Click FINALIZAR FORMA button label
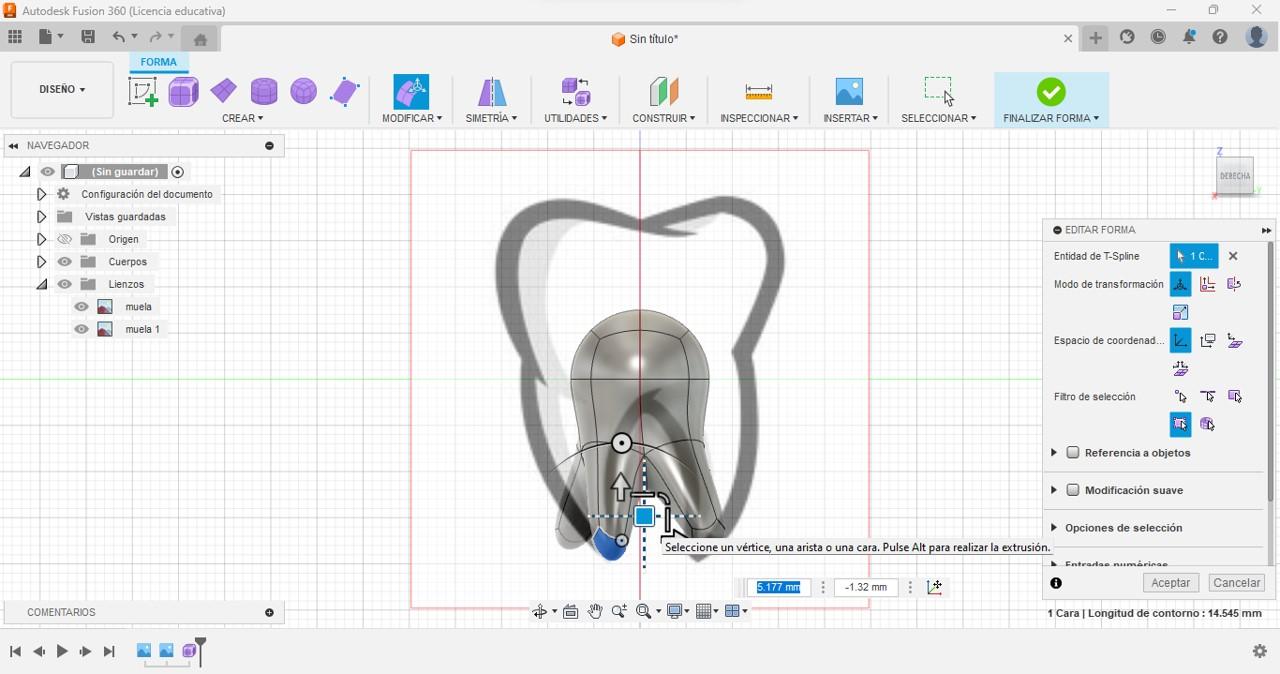Screen dimensions: 1280x674 (1051, 118)
